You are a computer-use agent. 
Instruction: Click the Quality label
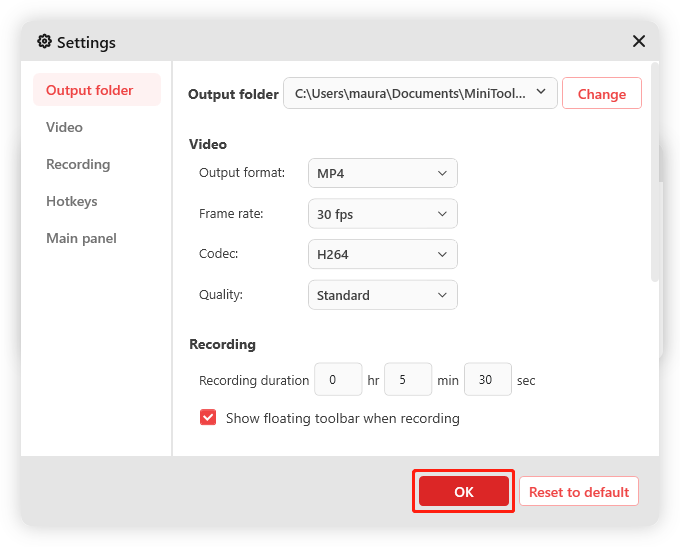(x=221, y=295)
